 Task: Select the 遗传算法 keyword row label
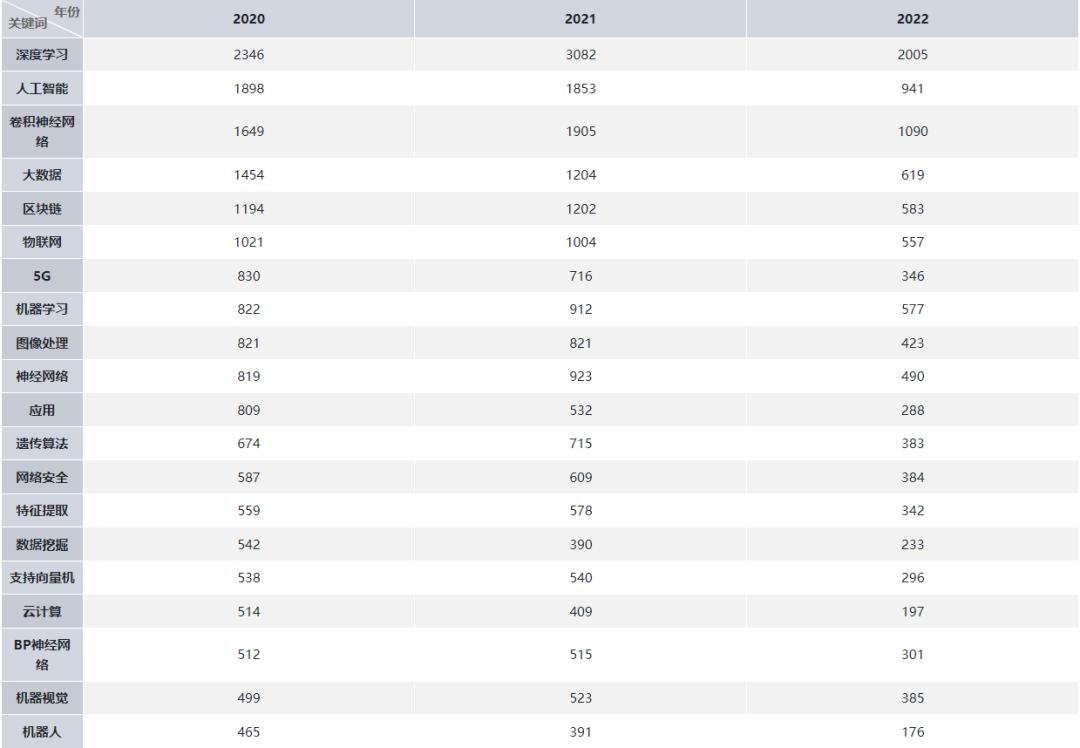42,443
